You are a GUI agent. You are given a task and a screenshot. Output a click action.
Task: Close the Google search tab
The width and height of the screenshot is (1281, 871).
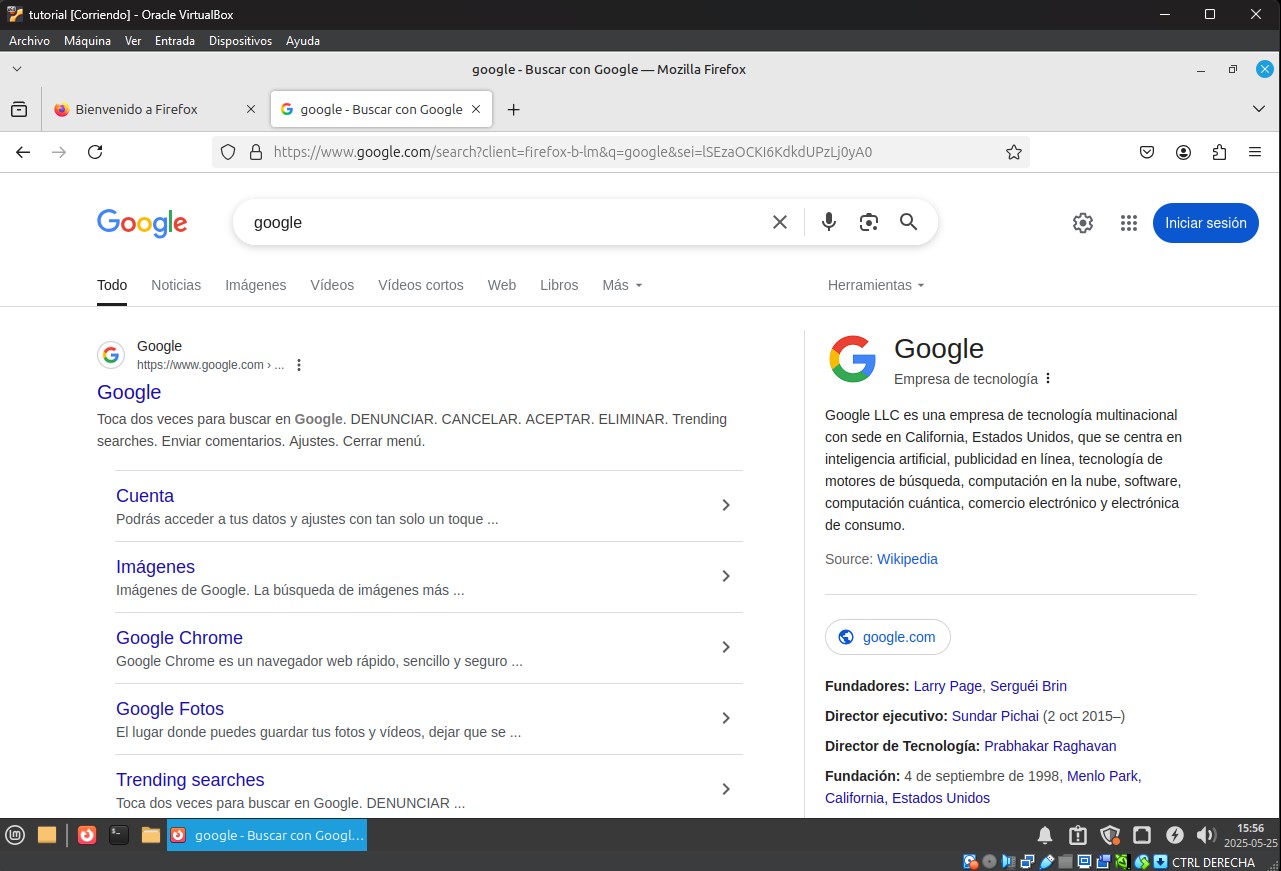(x=476, y=110)
